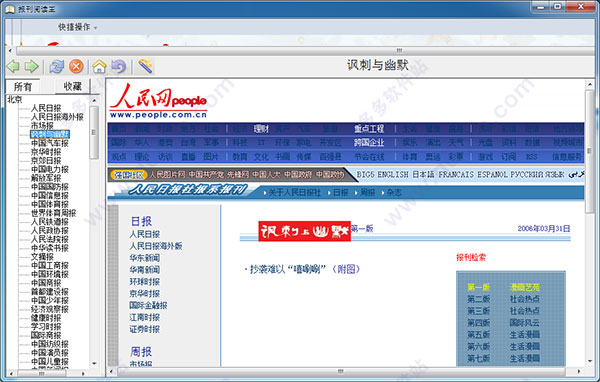Switch language to ESPANOL

[x=492, y=175]
